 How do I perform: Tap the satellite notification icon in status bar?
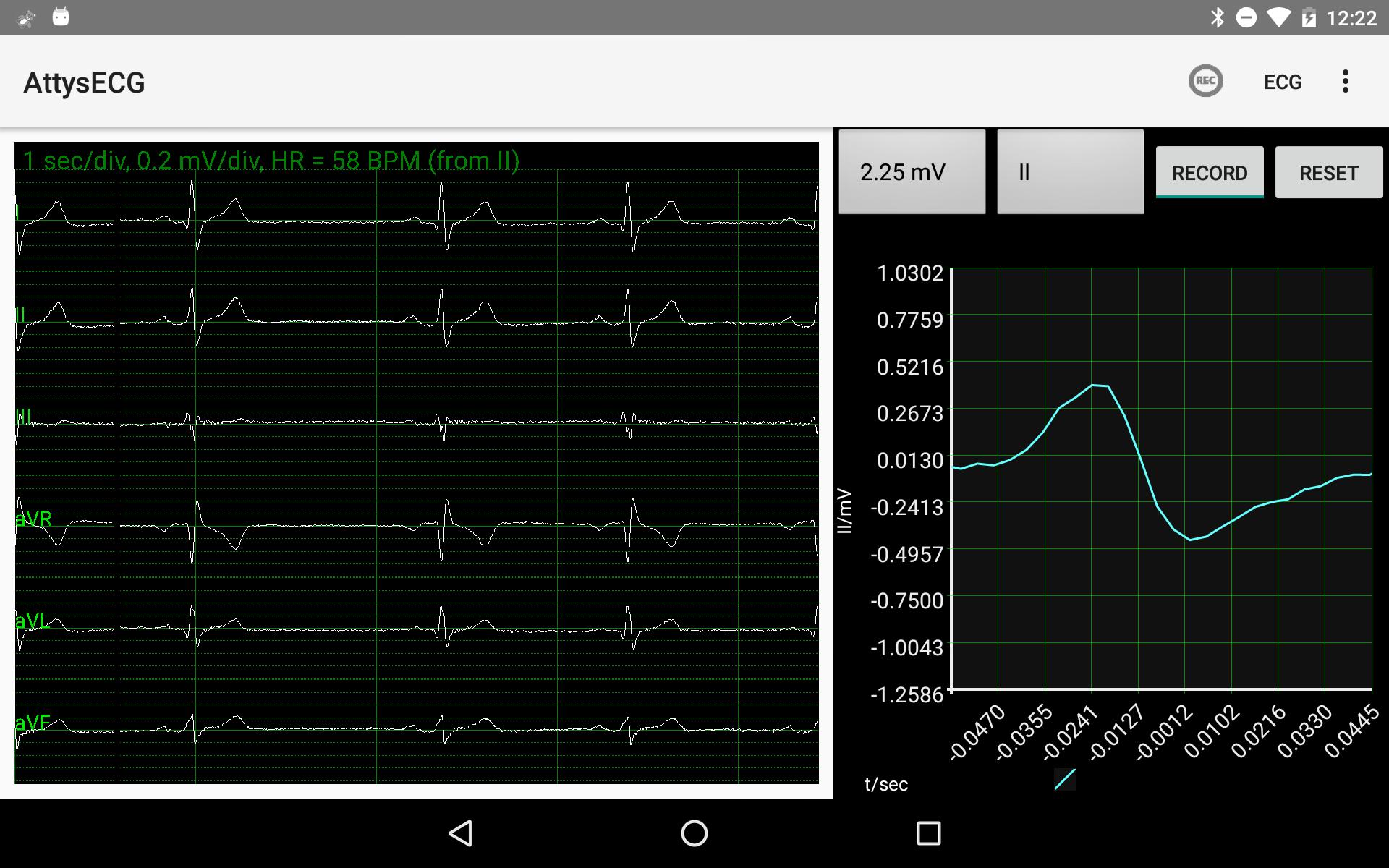pos(27,18)
